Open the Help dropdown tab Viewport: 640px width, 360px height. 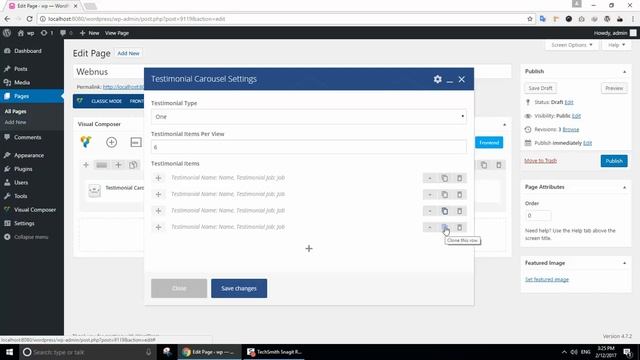[616, 45]
